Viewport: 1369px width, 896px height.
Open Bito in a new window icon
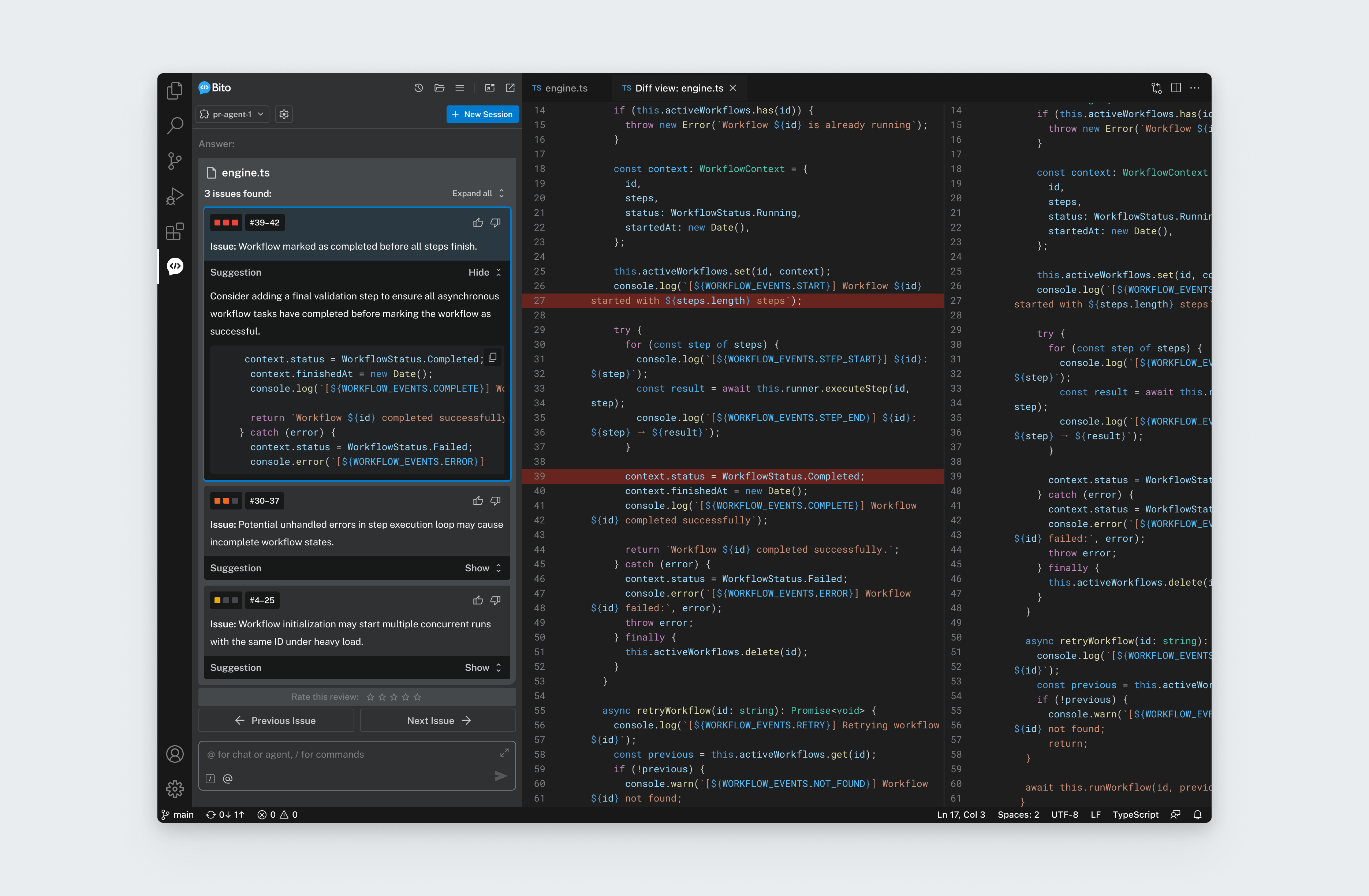tap(510, 88)
